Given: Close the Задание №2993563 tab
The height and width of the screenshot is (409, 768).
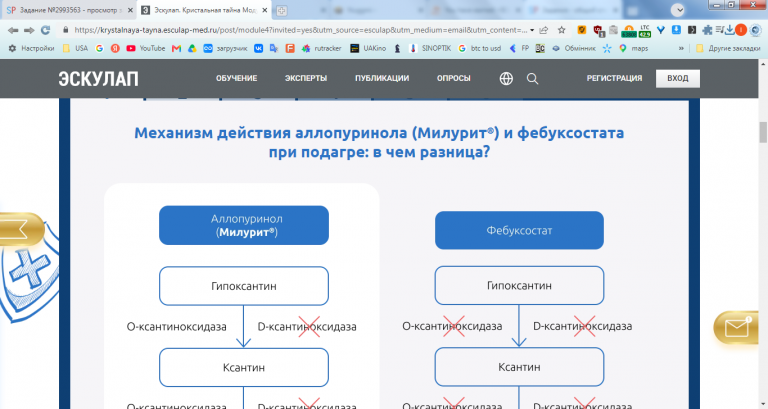Looking at the screenshot, I should 130,10.
